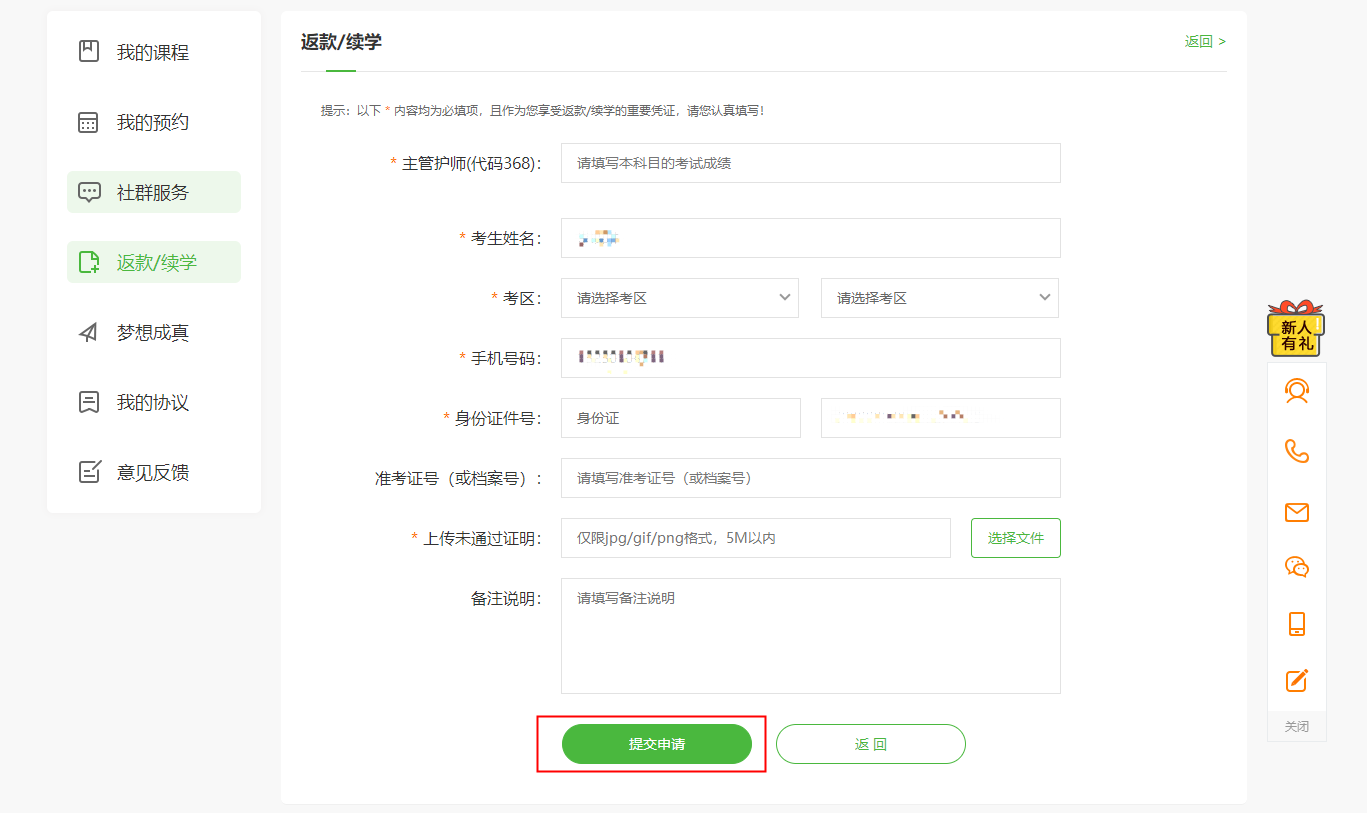The width and height of the screenshot is (1367, 813).
Task: Click the edit feedback pencil icon
Action: pyautogui.click(x=1296, y=681)
